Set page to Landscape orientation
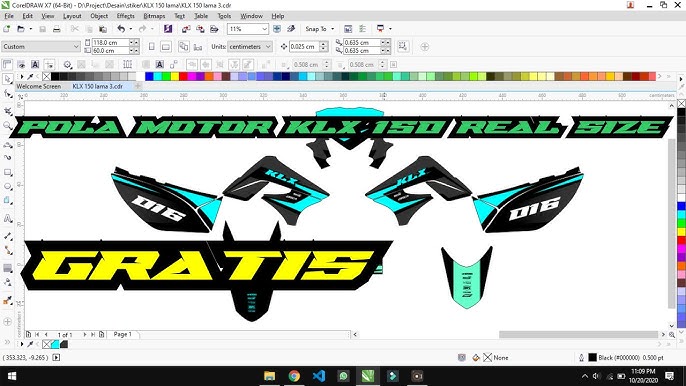 pyautogui.click(x=166, y=46)
